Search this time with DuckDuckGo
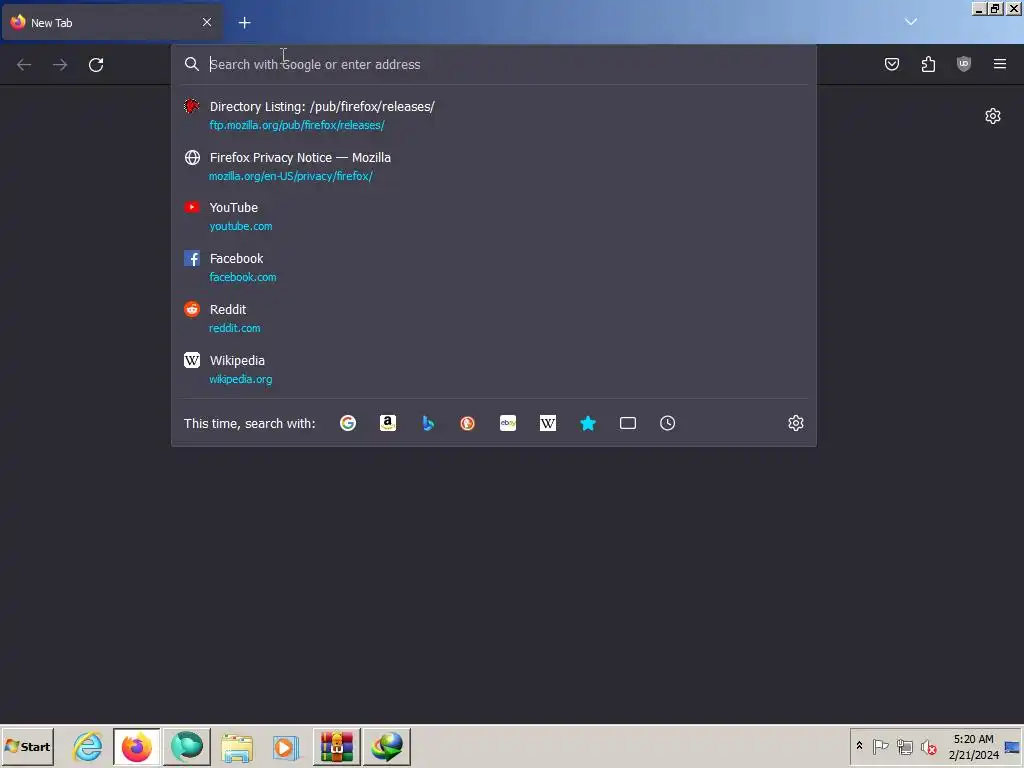The image size is (1024, 768). pyautogui.click(x=468, y=423)
